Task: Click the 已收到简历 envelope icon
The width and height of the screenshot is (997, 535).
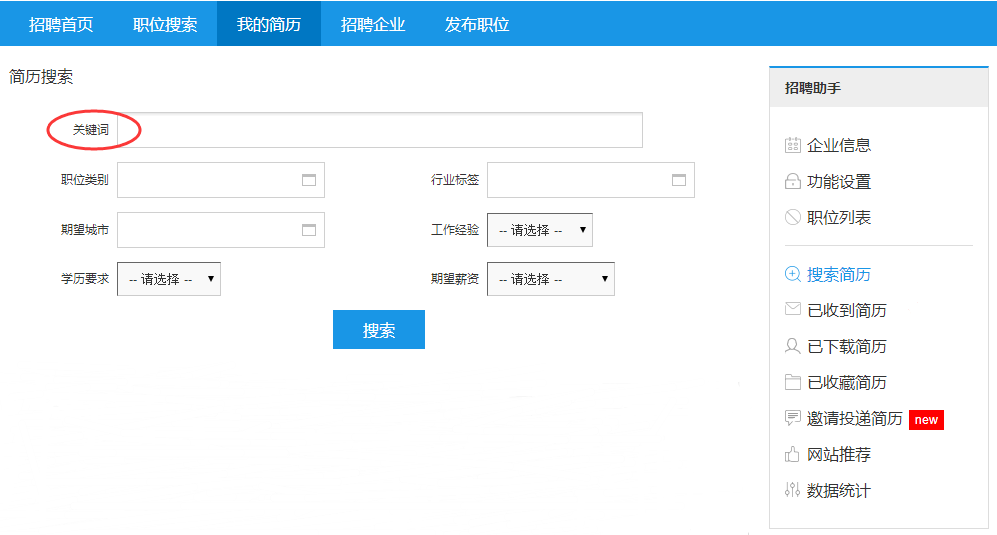Action: pos(792,310)
